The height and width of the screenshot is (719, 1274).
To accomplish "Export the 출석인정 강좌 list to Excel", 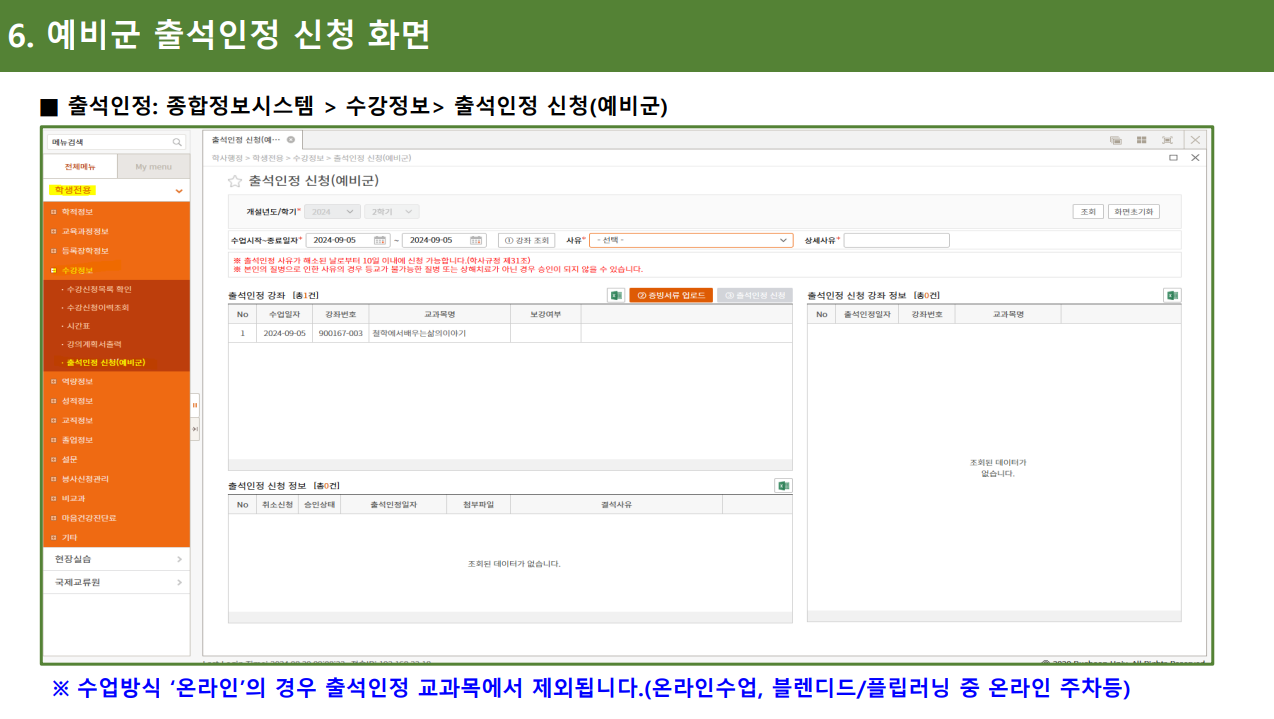I will point(616,295).
